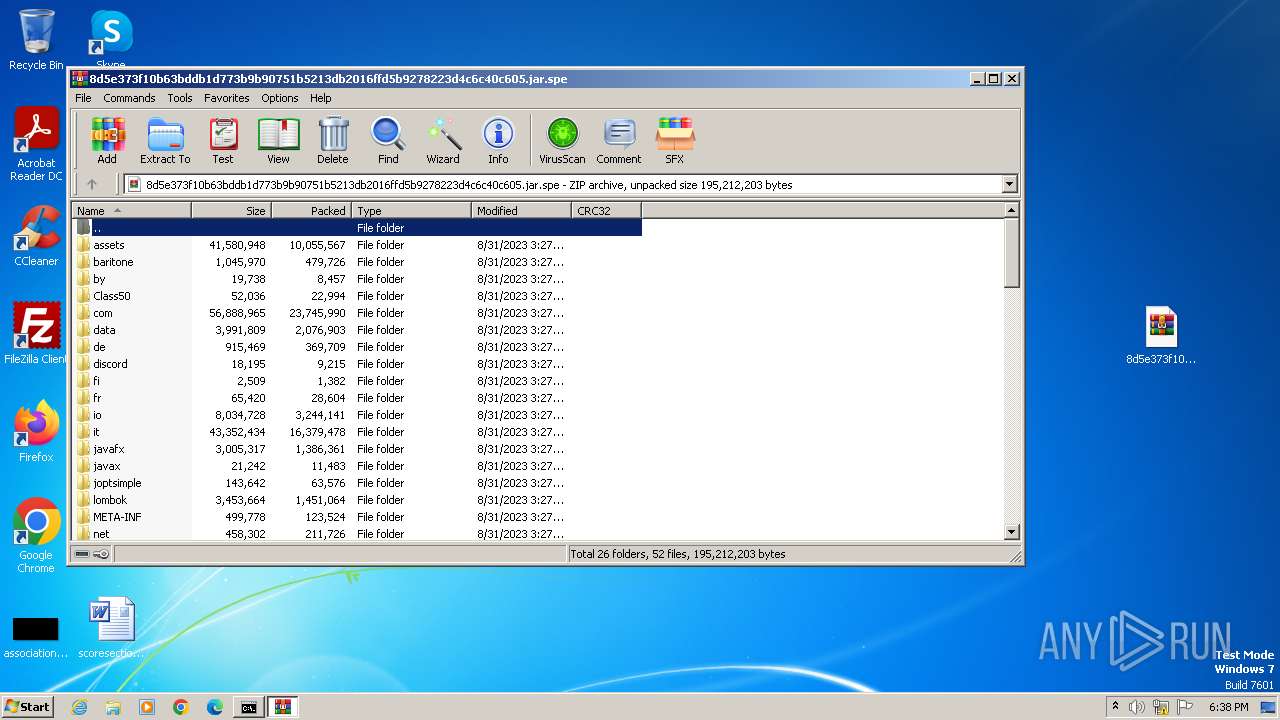
Task: Select the baritone folder
Action: 113,262
